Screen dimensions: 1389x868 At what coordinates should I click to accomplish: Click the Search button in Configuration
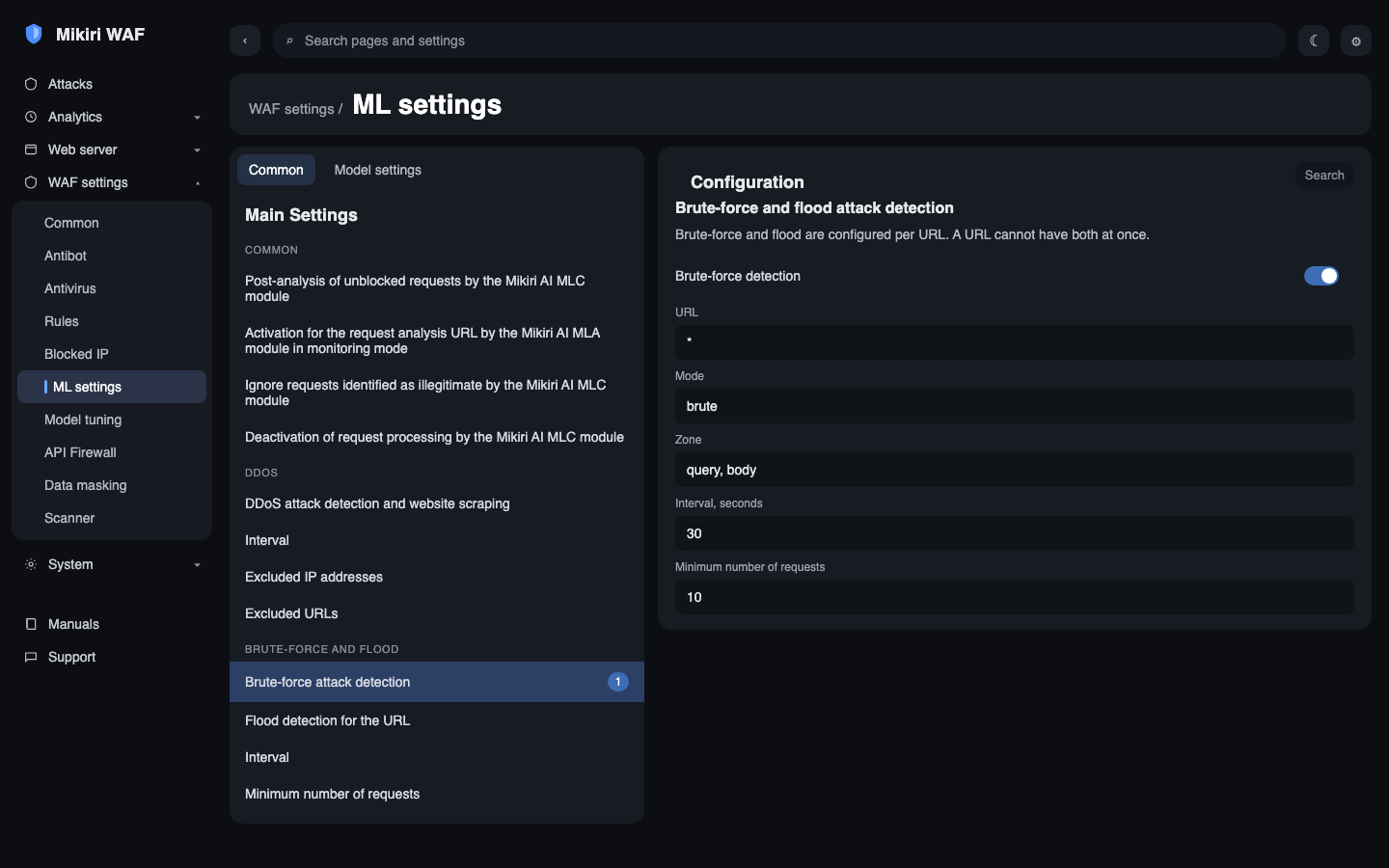[1324, 175]
